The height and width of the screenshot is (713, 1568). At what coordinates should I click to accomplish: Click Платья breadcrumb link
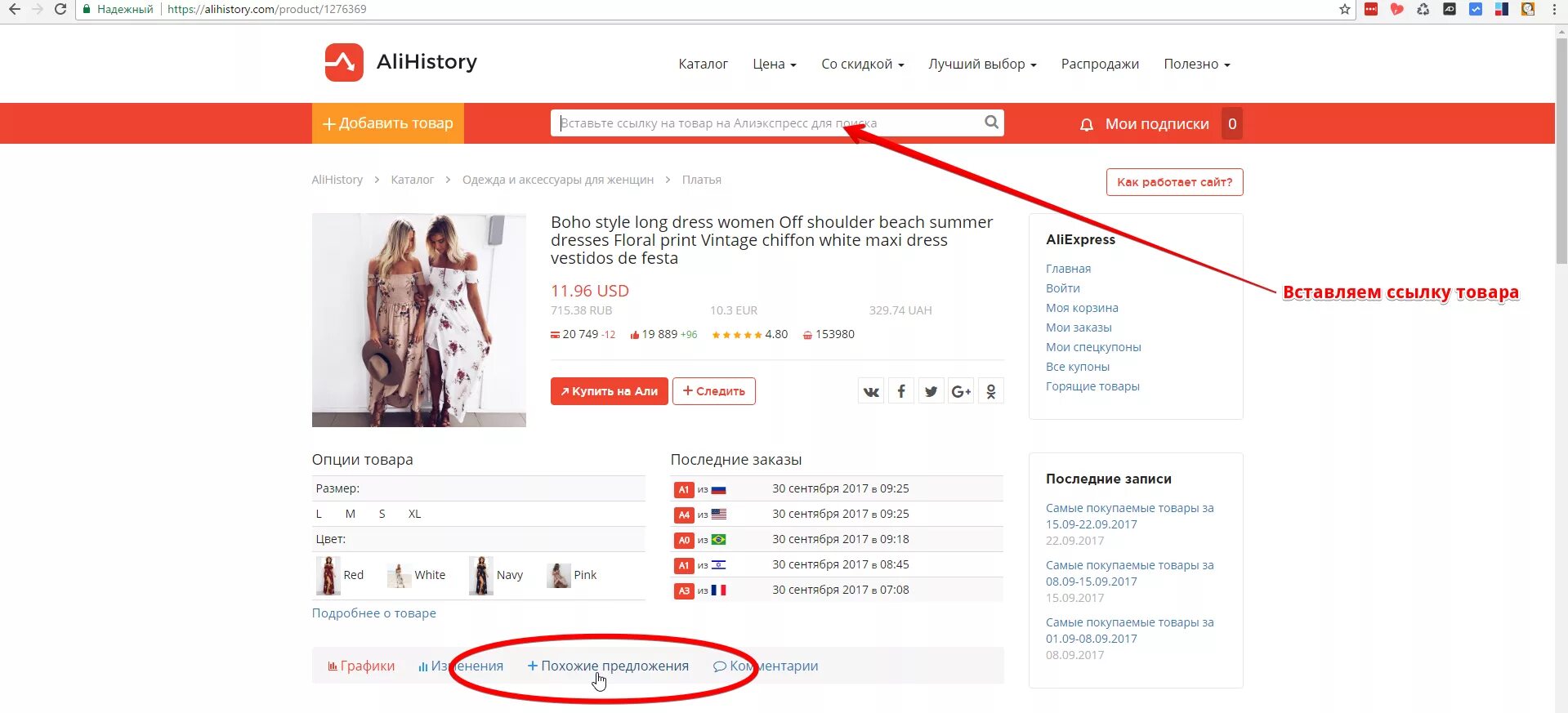tap(702, 180)
